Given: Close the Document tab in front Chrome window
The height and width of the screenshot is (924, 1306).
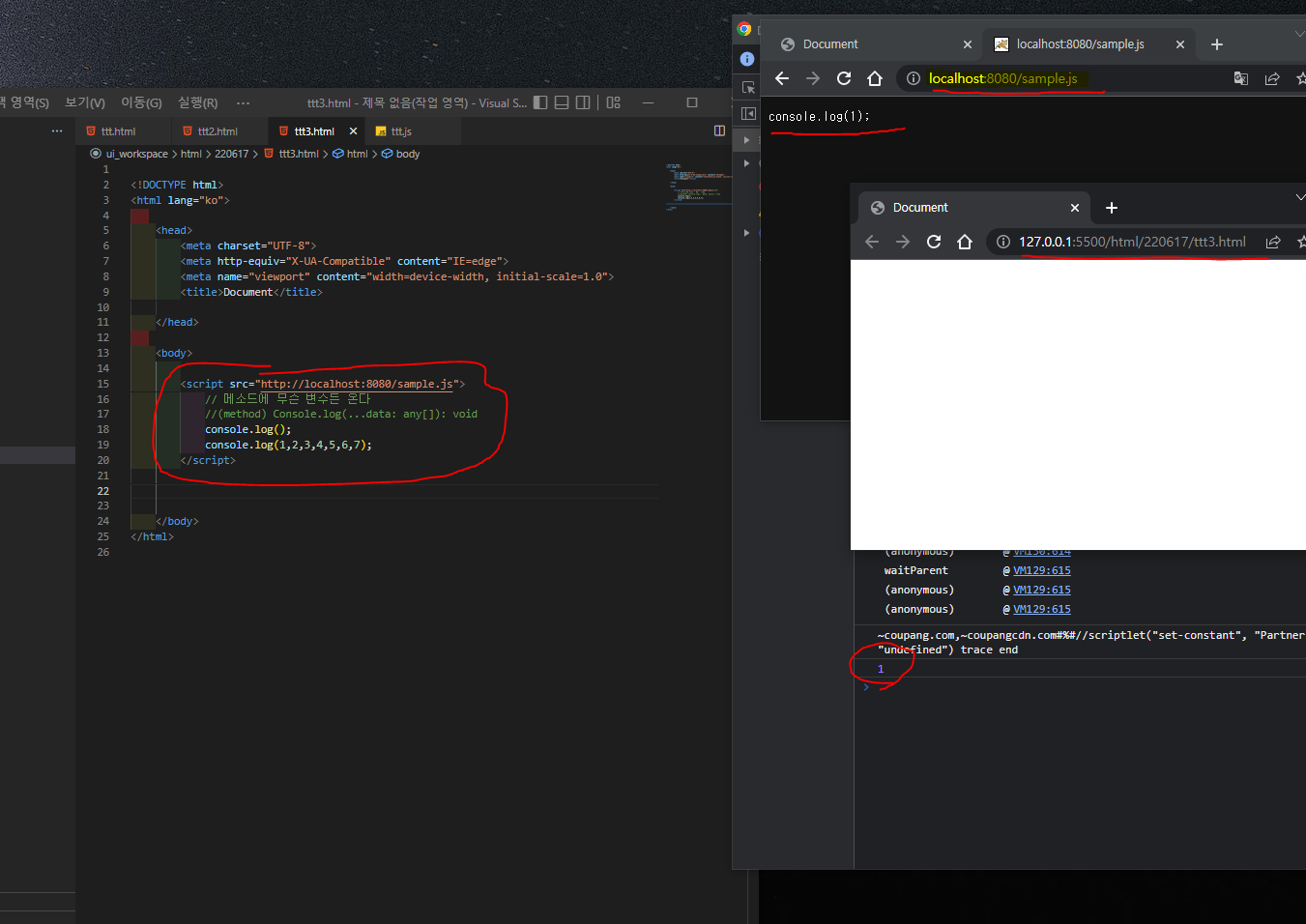Looking at the screenshot, I should (x=1075, y=208).
